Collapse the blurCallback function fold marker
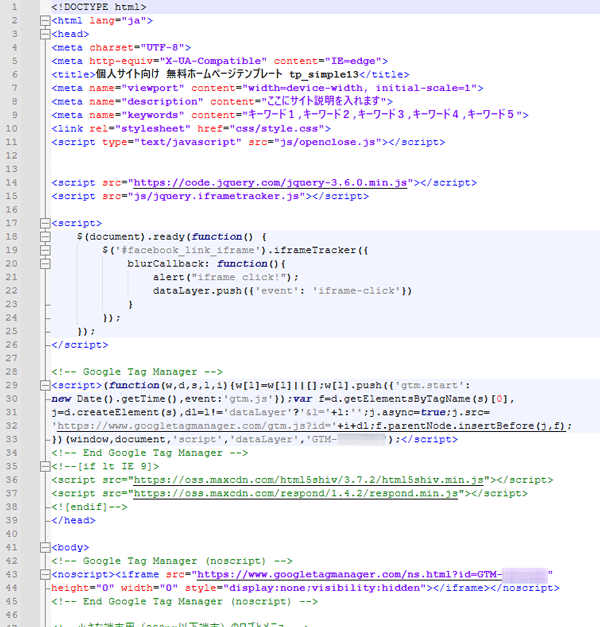Viewport: 600px width, 627px height. pyautogui.click(x=44, y=263)
